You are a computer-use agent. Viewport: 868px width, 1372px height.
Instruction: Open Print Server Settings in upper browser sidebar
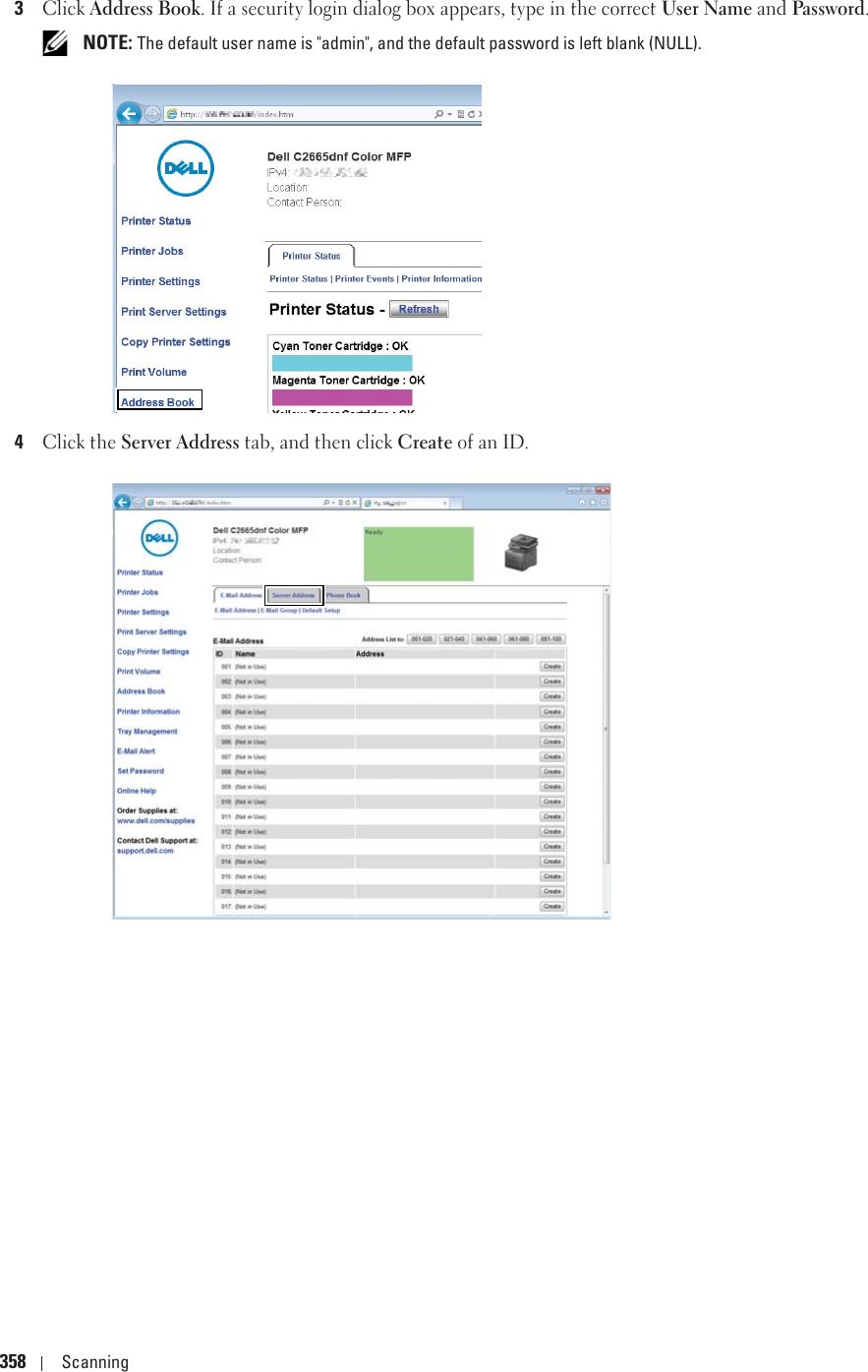[x=174, y=312]
